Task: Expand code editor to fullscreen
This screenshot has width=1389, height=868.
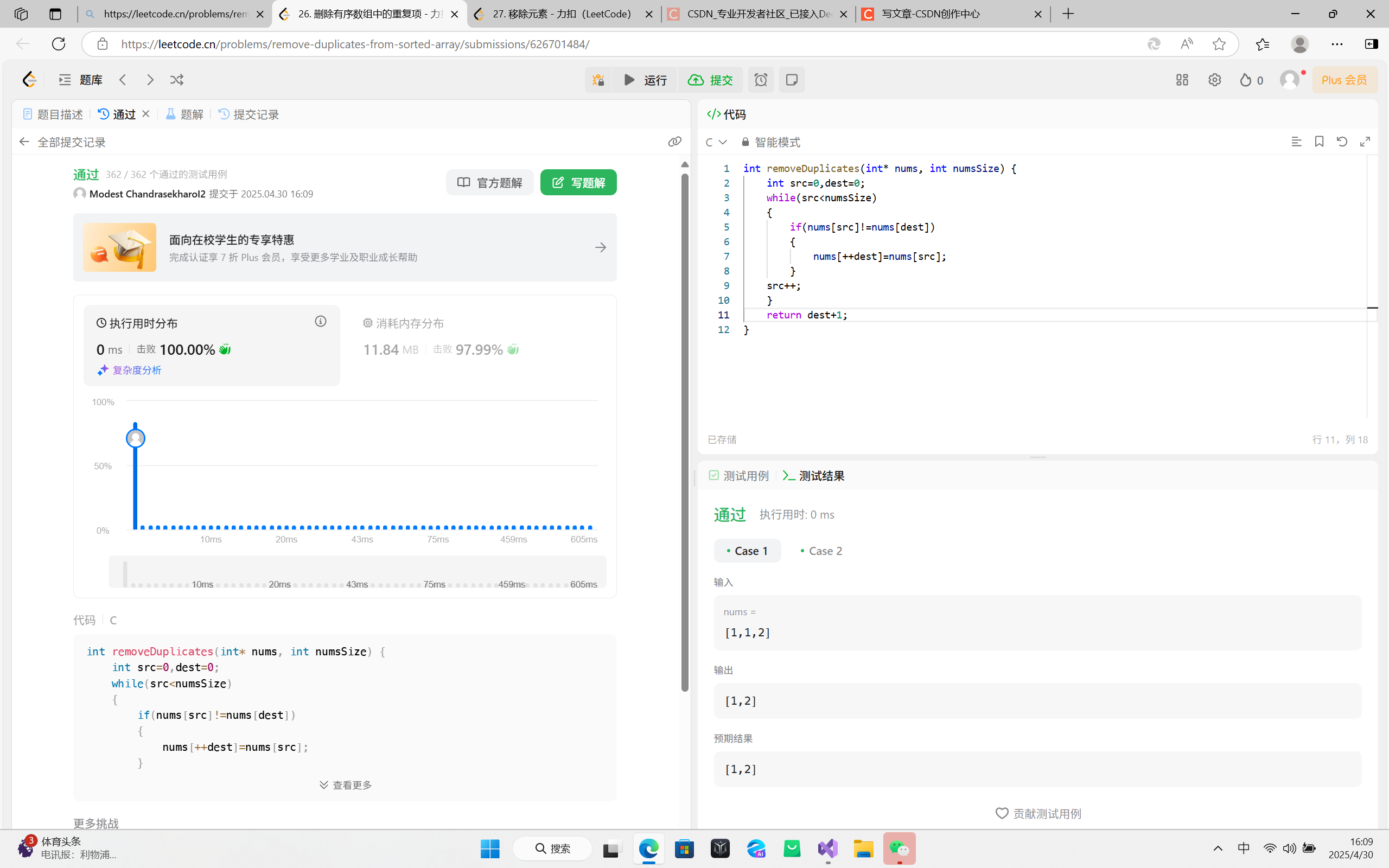Action: [1365, 142]
